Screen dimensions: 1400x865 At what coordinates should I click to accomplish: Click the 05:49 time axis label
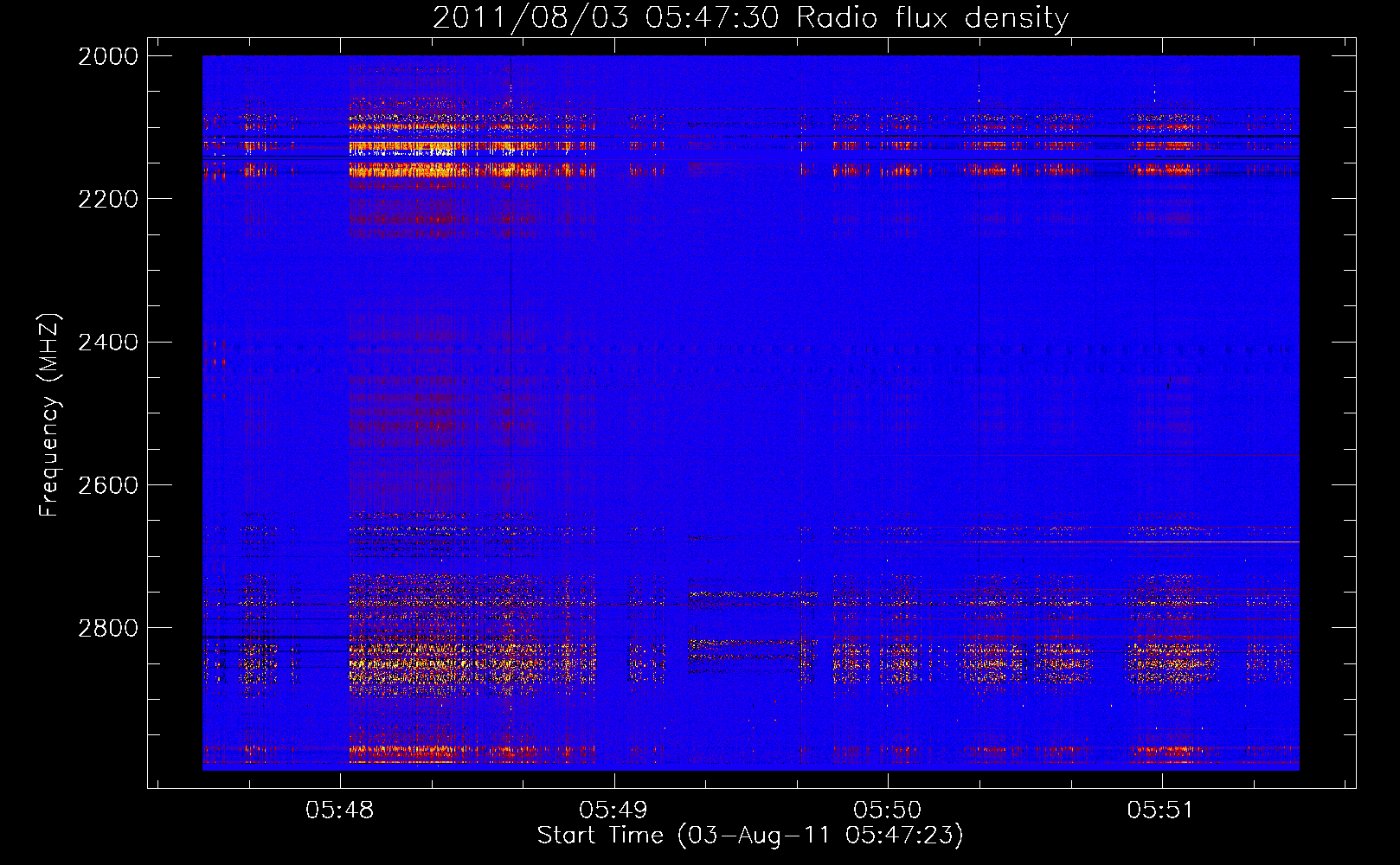point(613,810)
